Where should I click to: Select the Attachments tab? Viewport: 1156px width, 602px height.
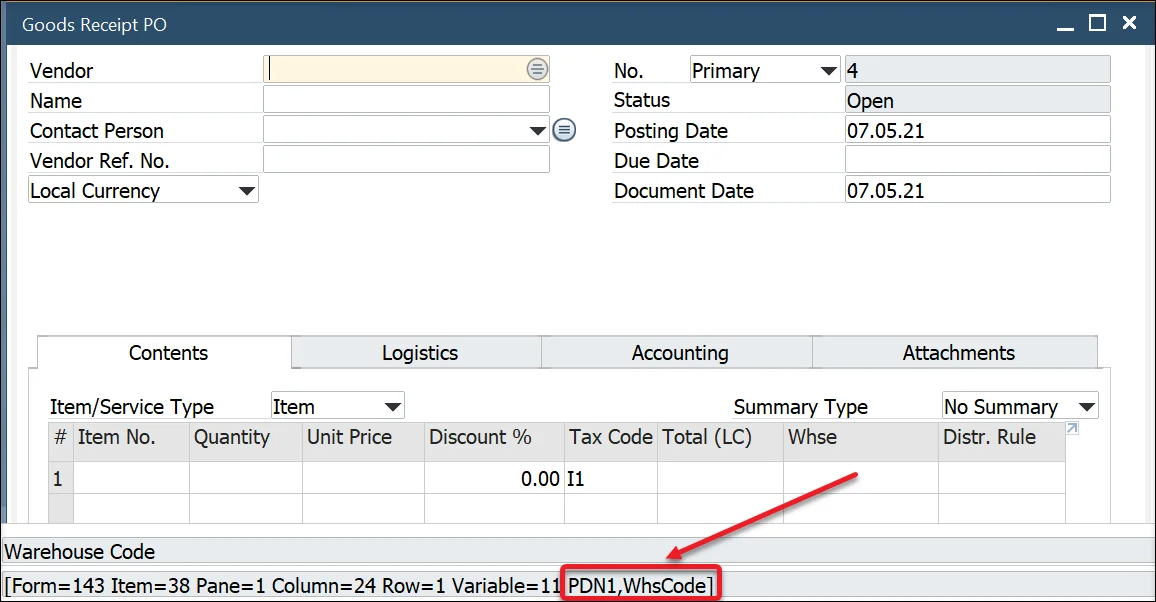(957, 353)
